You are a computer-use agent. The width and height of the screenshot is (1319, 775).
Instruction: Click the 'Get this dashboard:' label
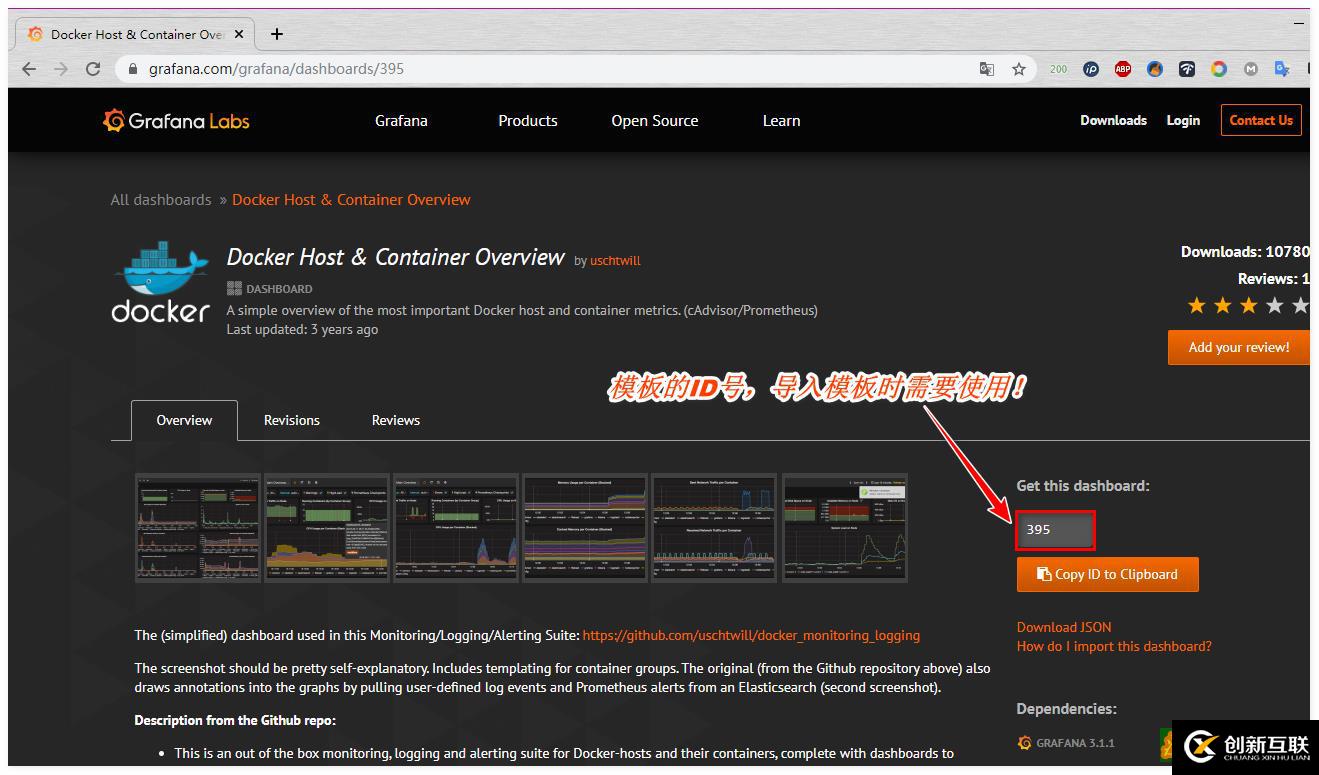1083,486
